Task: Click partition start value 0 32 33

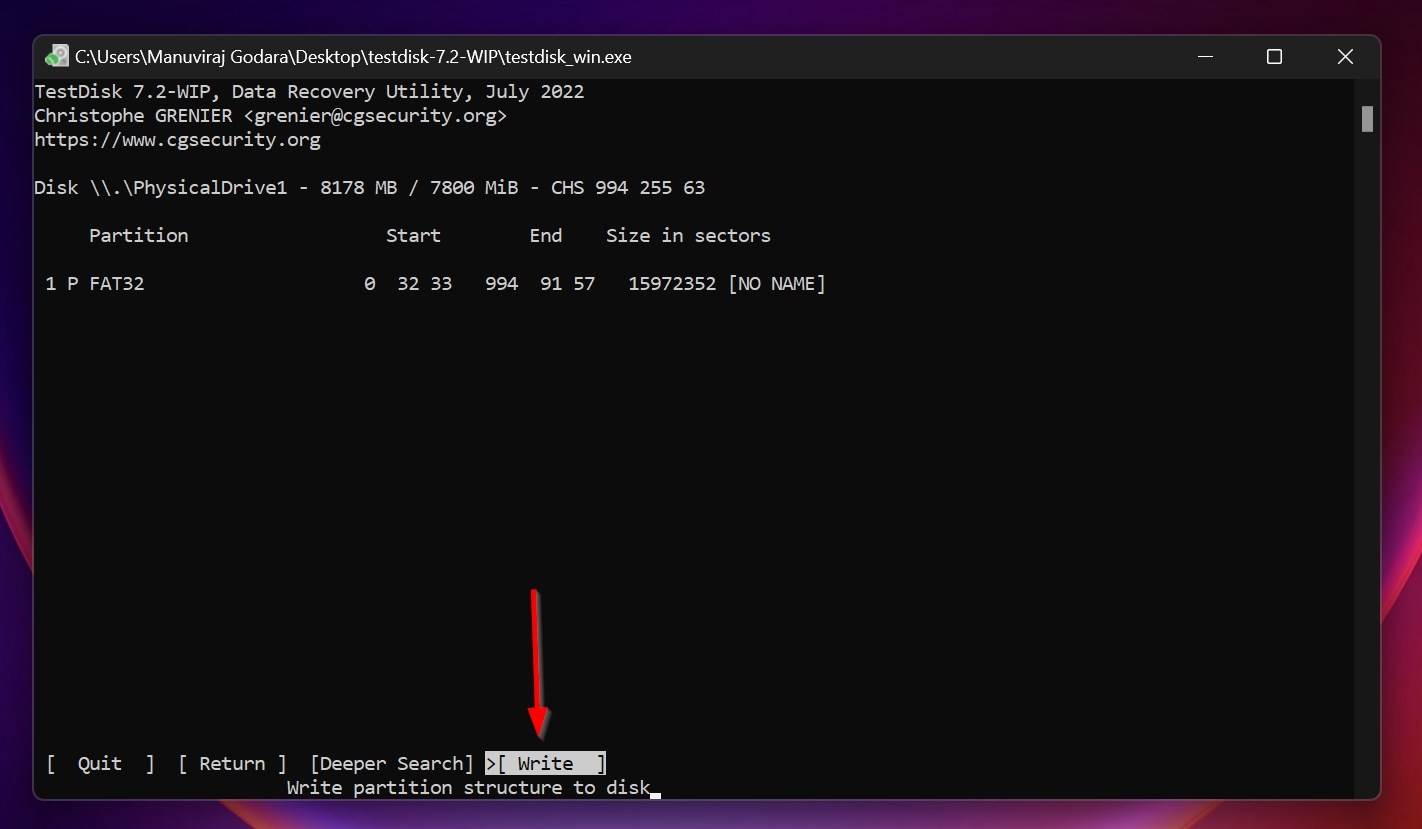Action: [x=408, y=283]
